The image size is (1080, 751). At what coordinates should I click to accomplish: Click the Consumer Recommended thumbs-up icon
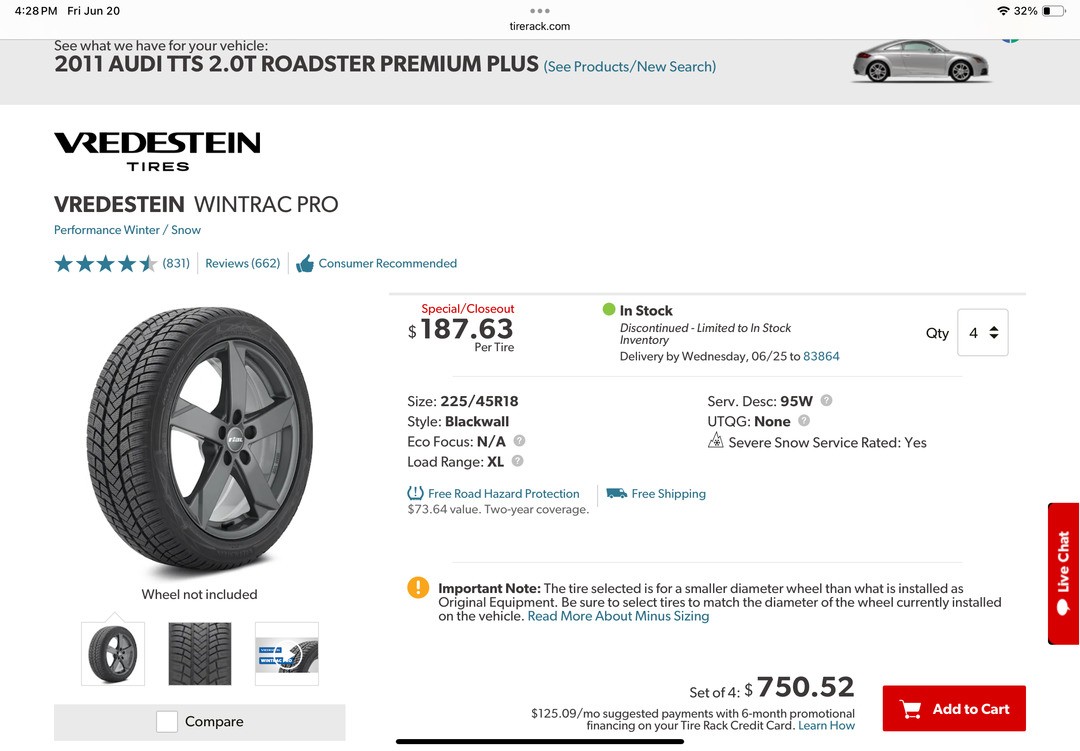pyautogui.click(x=304, y=264)
